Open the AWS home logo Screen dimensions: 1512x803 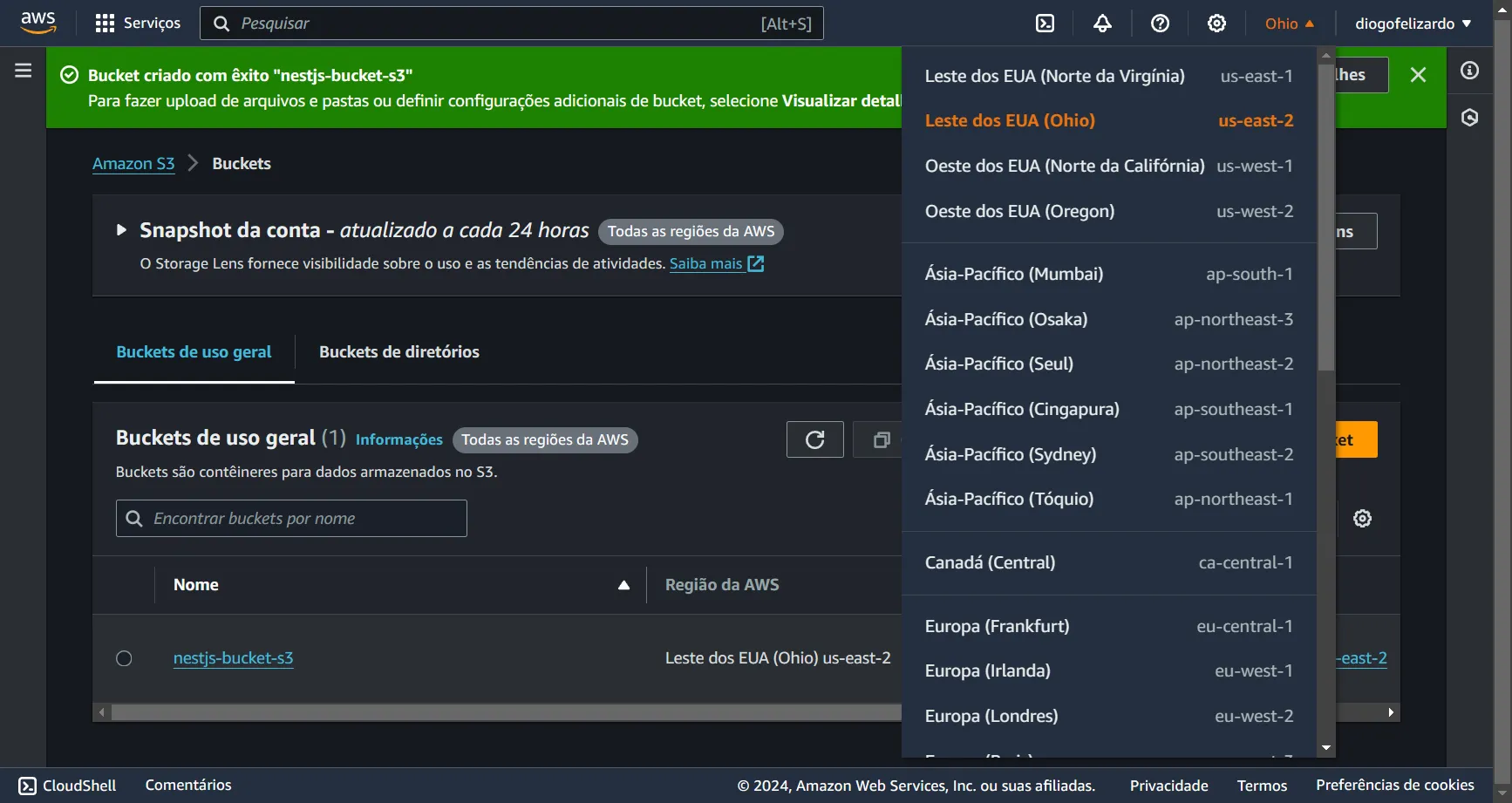(38, 23)
